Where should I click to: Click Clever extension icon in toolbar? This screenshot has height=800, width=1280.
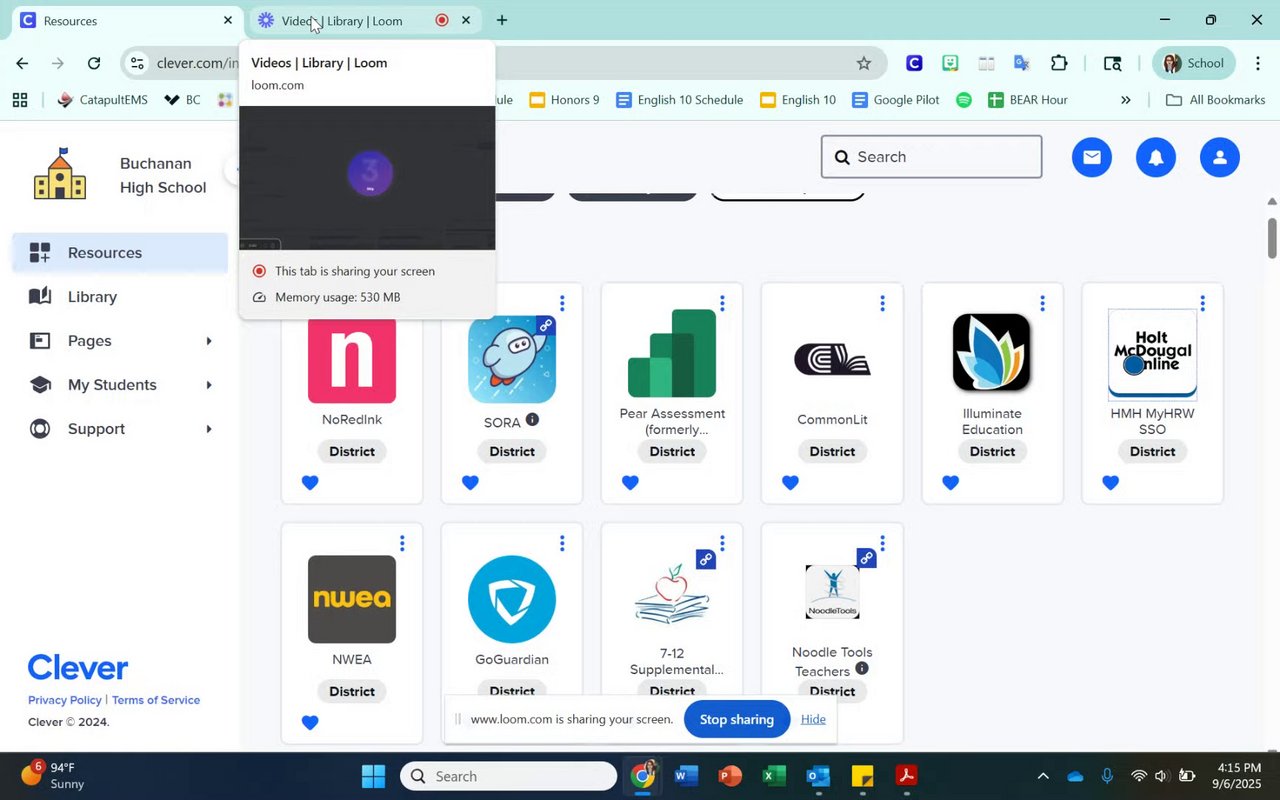pos(914,63)
